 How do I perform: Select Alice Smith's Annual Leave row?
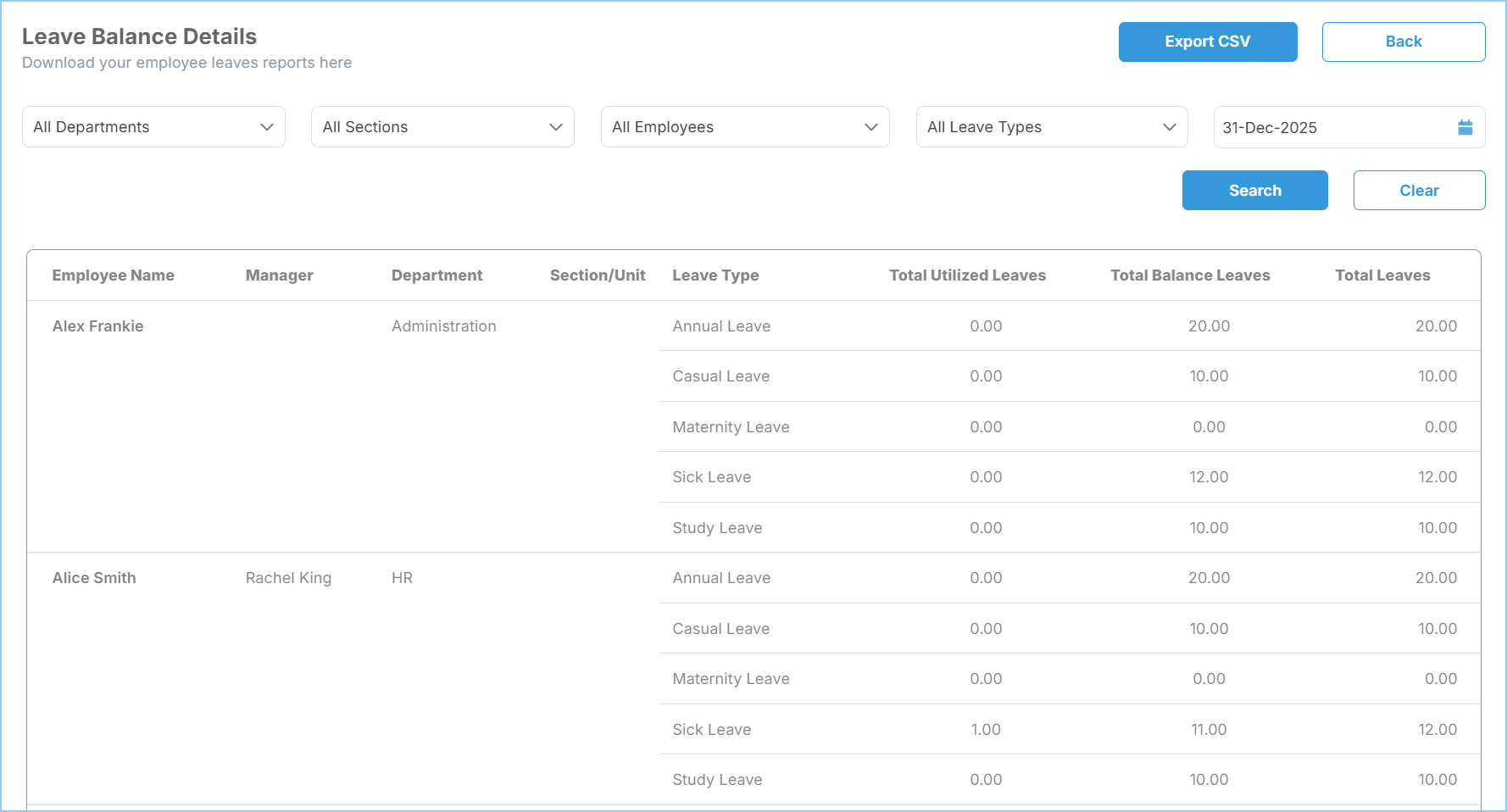point(1070,578)
